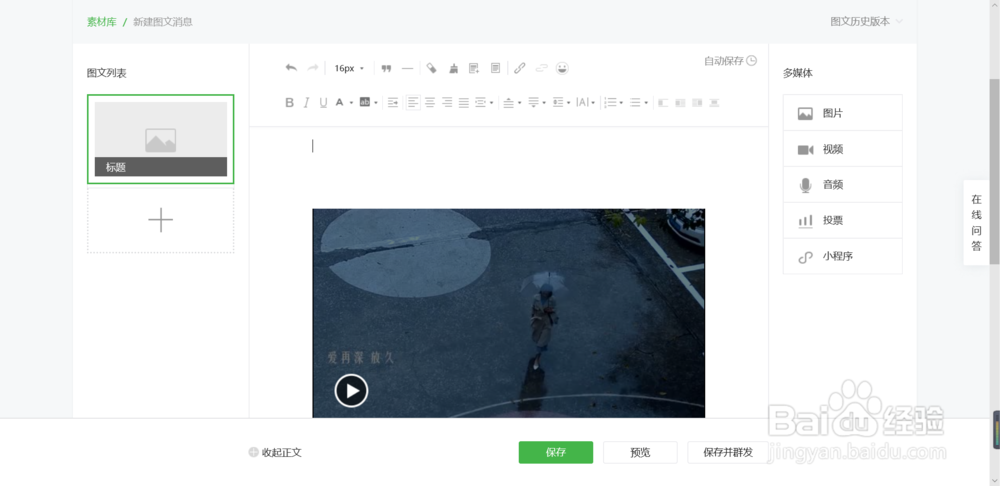This screenshot has width=1000, height=486.
Task: Set image float left icon
Action: (680, 103)
